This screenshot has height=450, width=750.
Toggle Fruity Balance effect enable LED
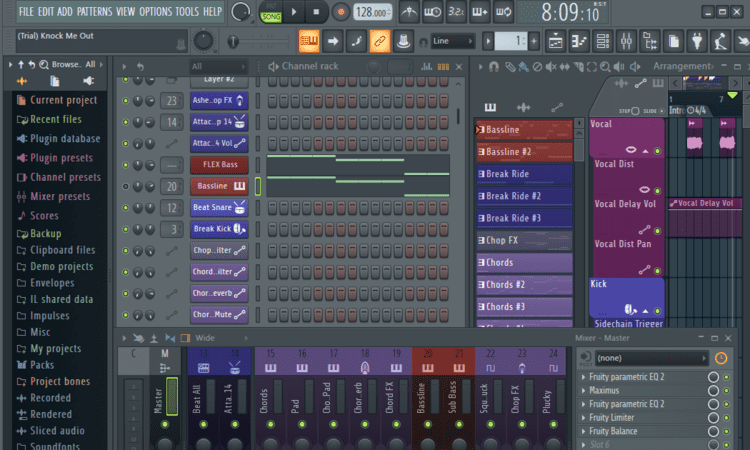pos(726,431)
